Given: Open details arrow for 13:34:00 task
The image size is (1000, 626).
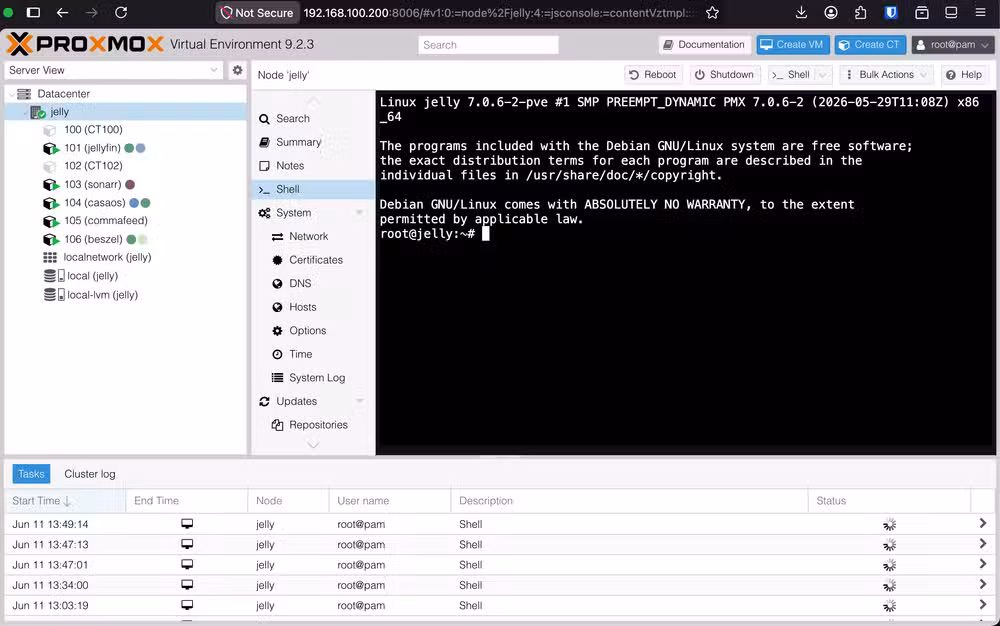Looking at the screenshot, I should [982, 585].
